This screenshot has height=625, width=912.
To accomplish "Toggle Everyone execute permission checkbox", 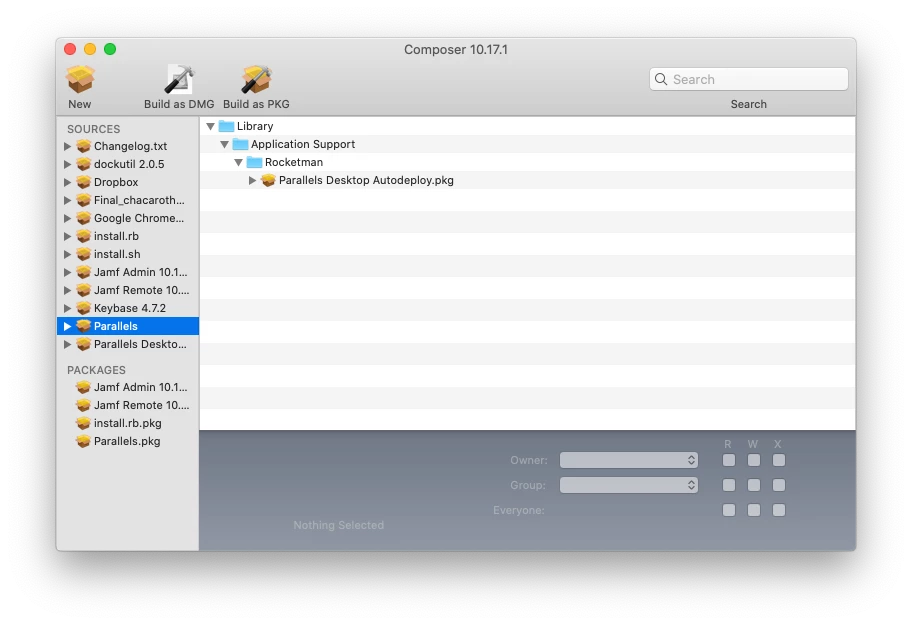I will (779, 510).
